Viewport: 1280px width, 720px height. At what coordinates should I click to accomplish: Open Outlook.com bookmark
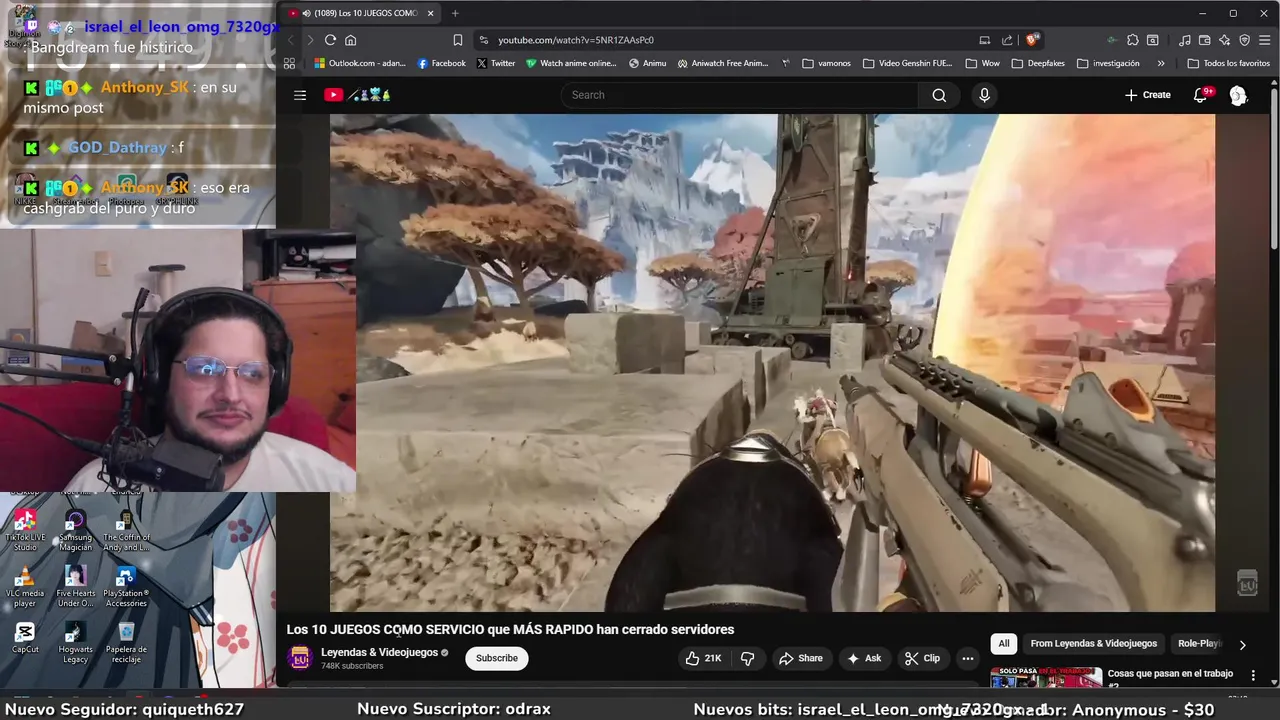(359, 63)
